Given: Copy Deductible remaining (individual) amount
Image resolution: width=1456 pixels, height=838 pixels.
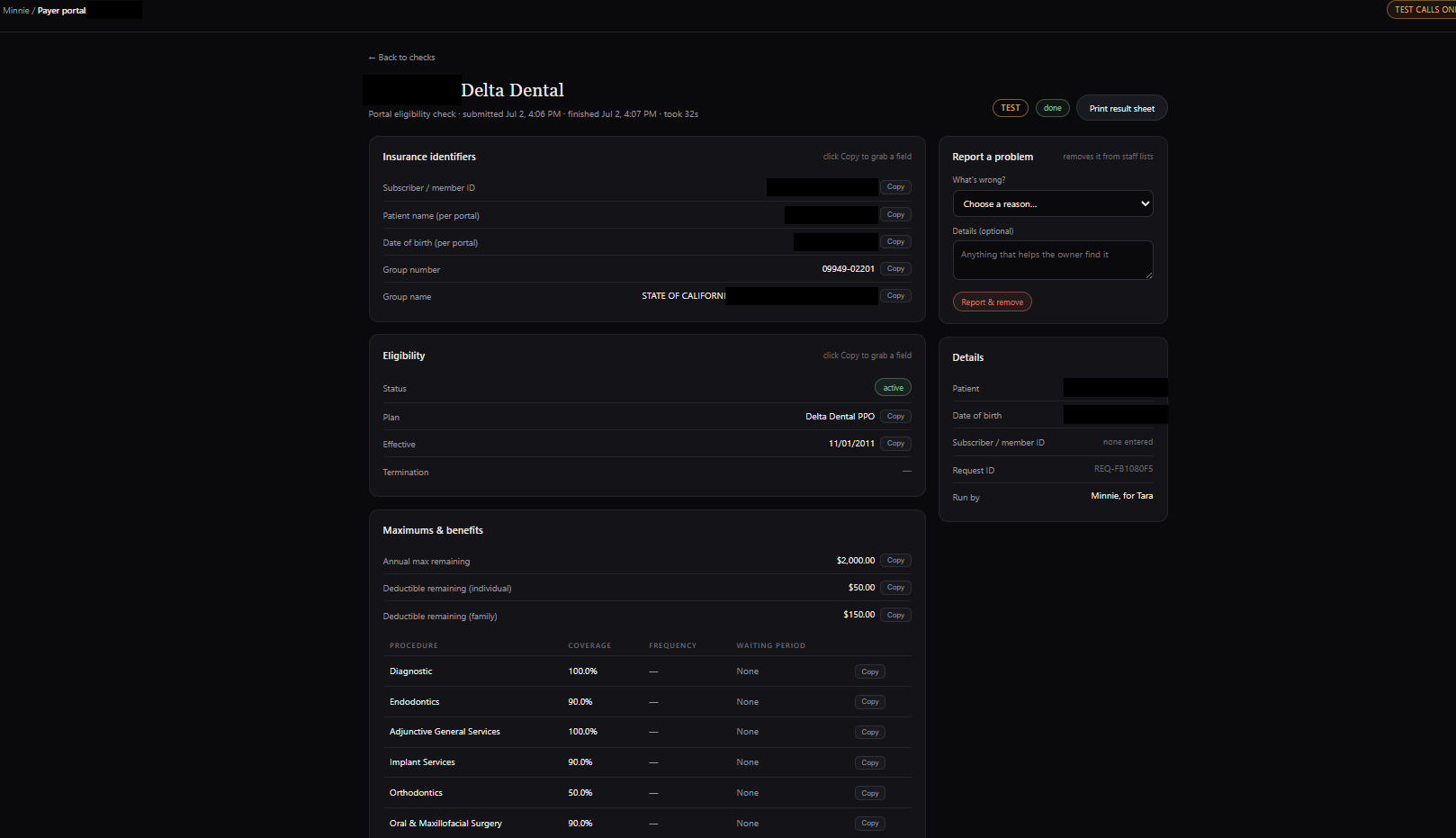Looking at the screenshot, I should point(895,587).
